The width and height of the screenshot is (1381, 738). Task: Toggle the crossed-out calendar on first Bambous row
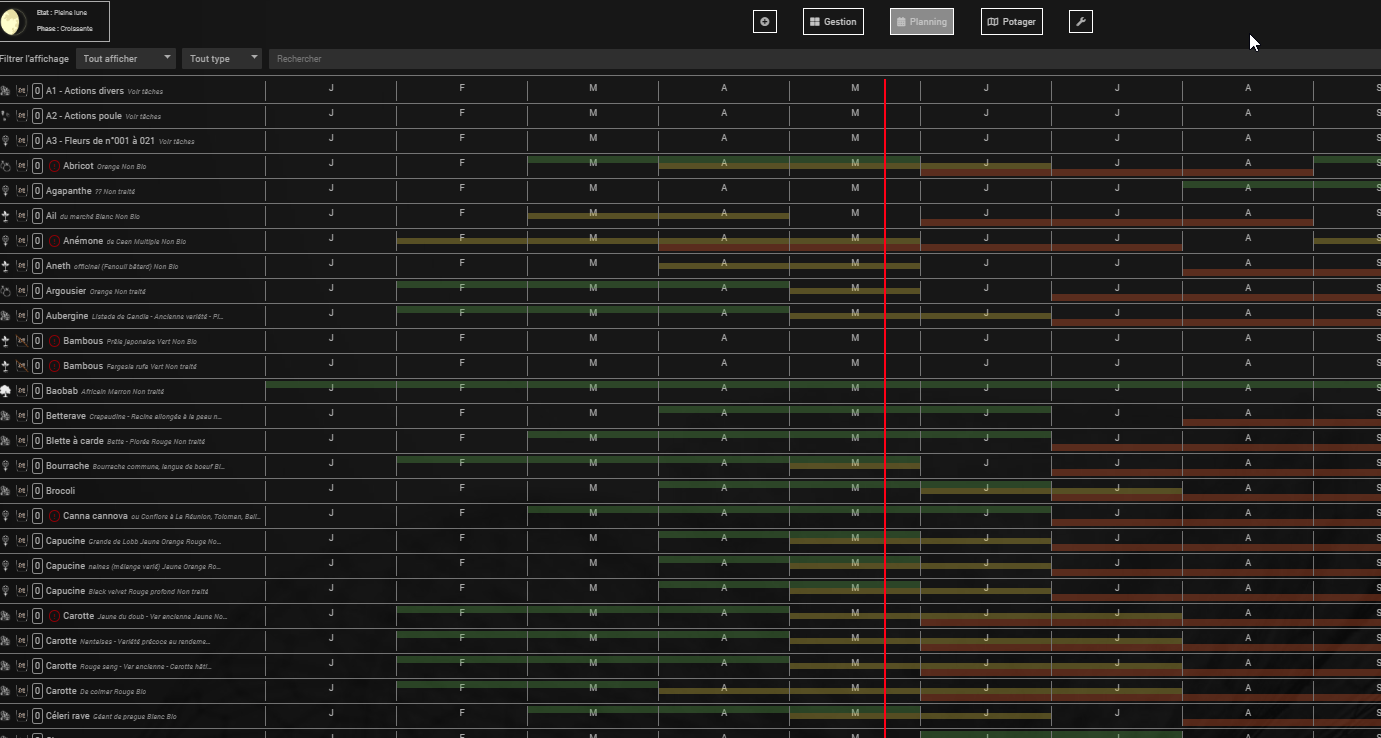tap(21, 341)
